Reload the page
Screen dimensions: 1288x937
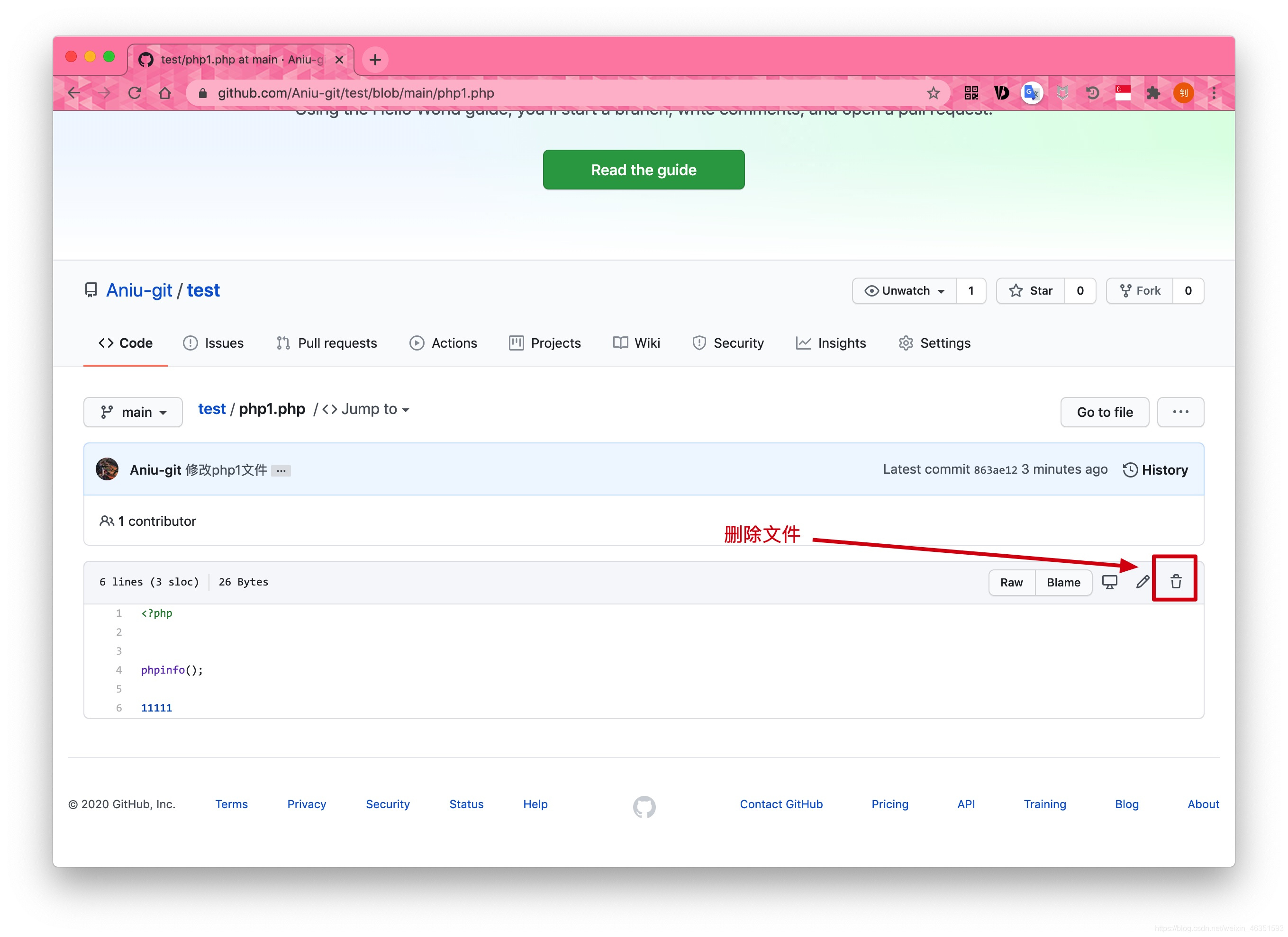(x=135, y=93)
